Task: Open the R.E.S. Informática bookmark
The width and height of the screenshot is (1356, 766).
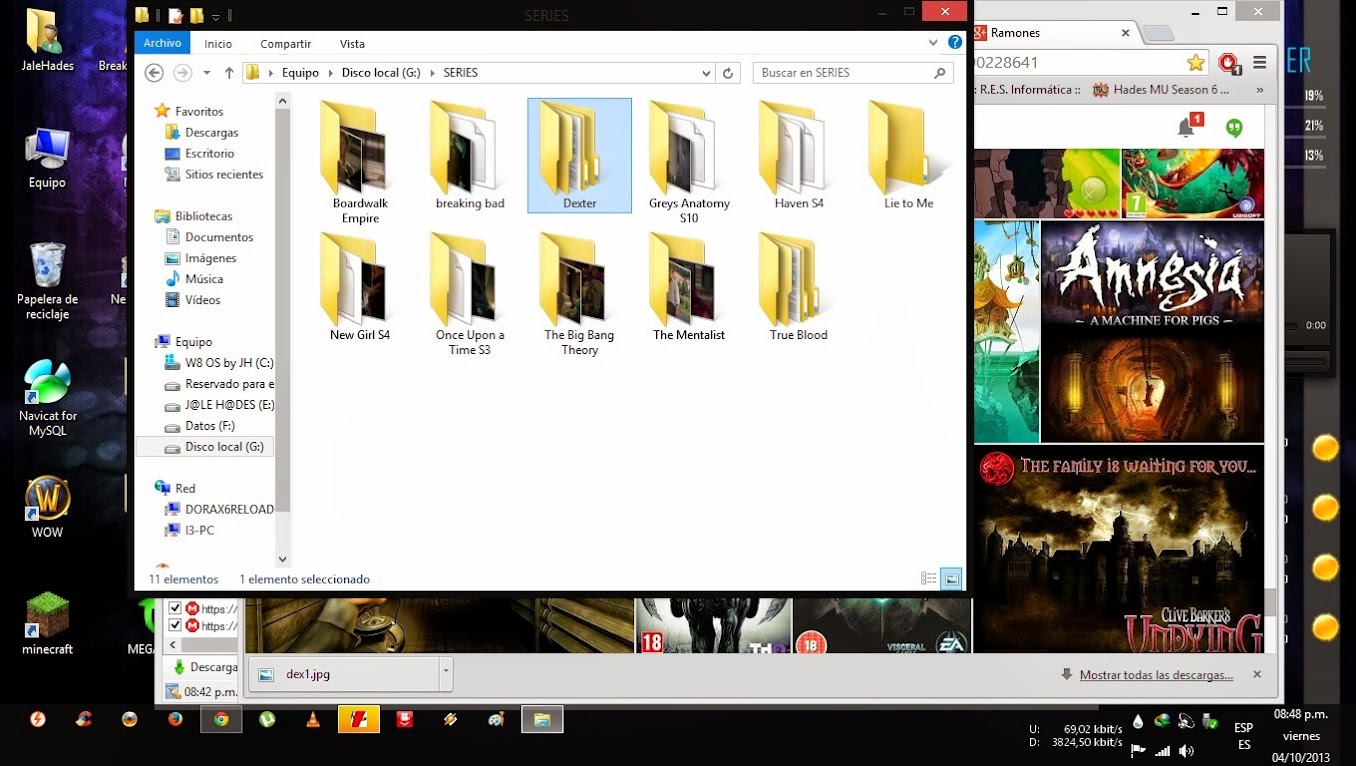Action: point(1029,89)
